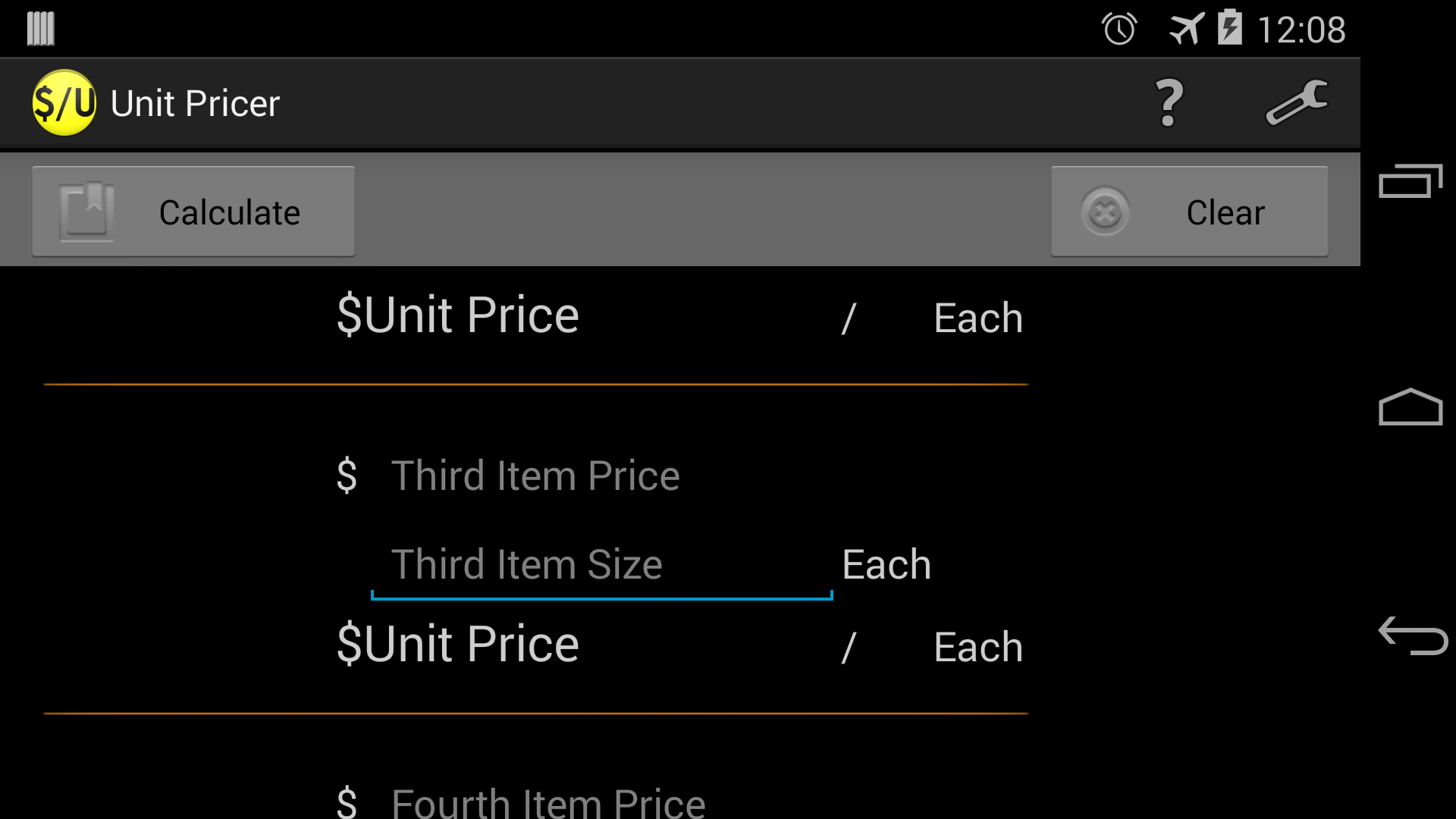Open the Each selector in the first Unit Price row
Screen dimensions: 1456x819
[977, 317]
